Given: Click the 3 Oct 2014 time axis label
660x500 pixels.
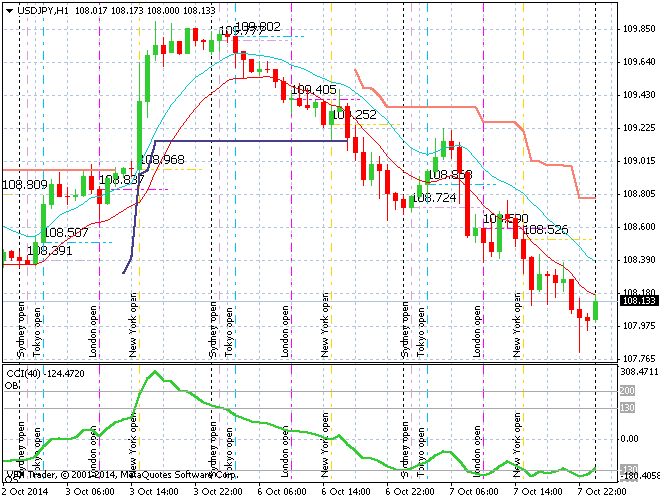Looking at the screenshot, I should click(x=26, y=492).
